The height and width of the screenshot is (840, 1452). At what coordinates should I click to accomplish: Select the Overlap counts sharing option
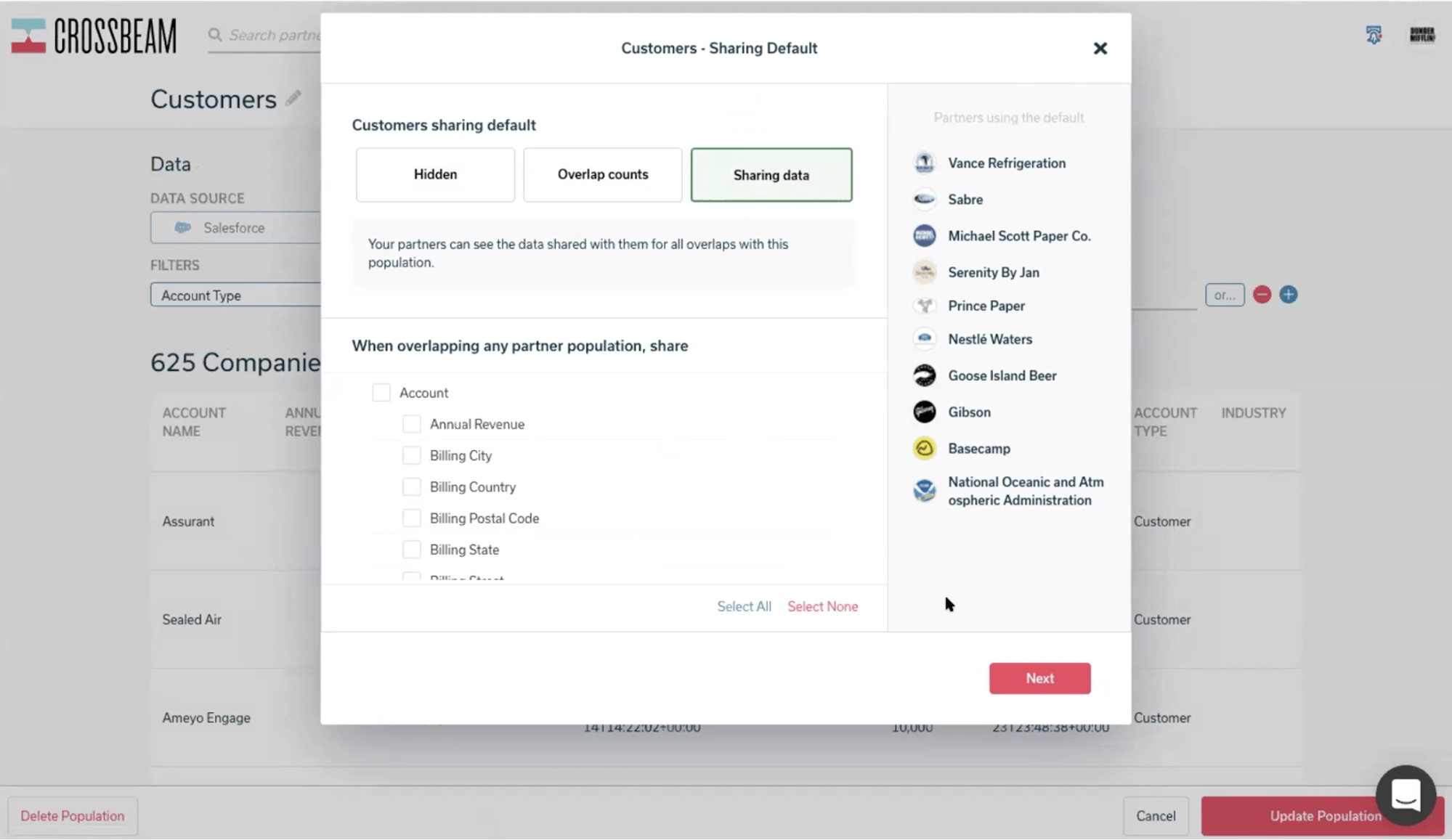click(602, 174)
